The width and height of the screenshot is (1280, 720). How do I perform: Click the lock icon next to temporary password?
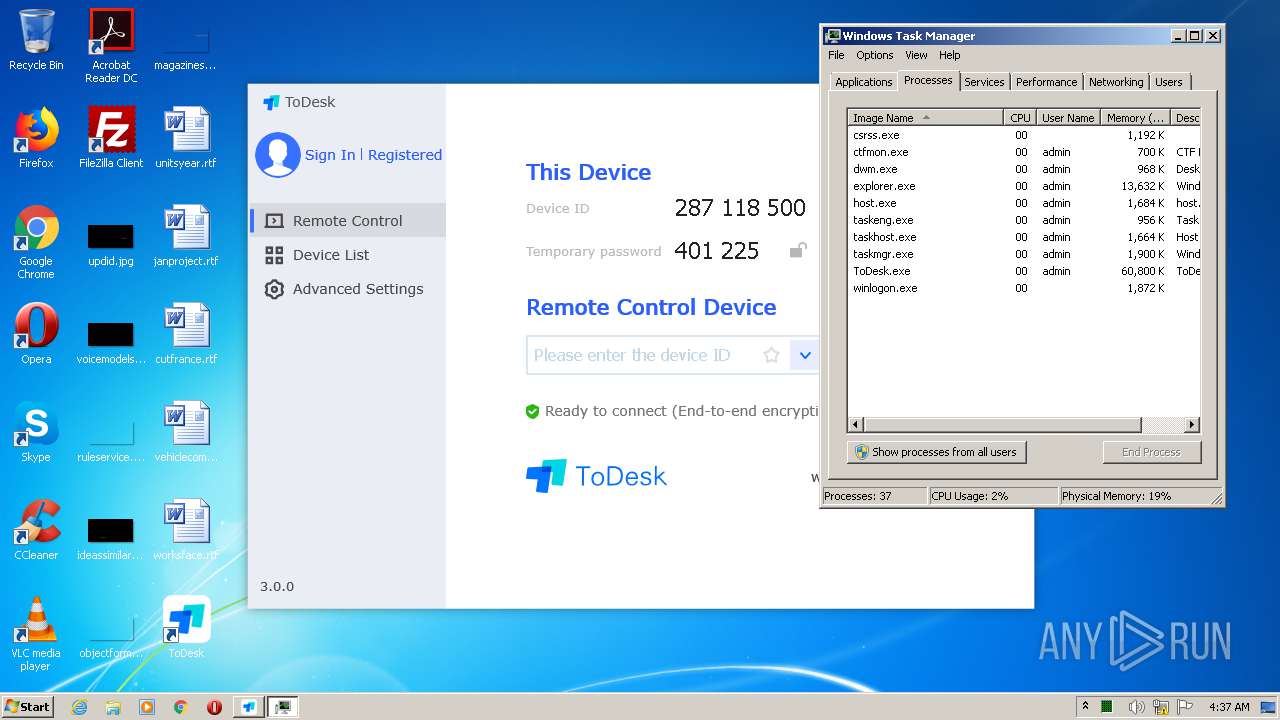[x=797, y=250]
